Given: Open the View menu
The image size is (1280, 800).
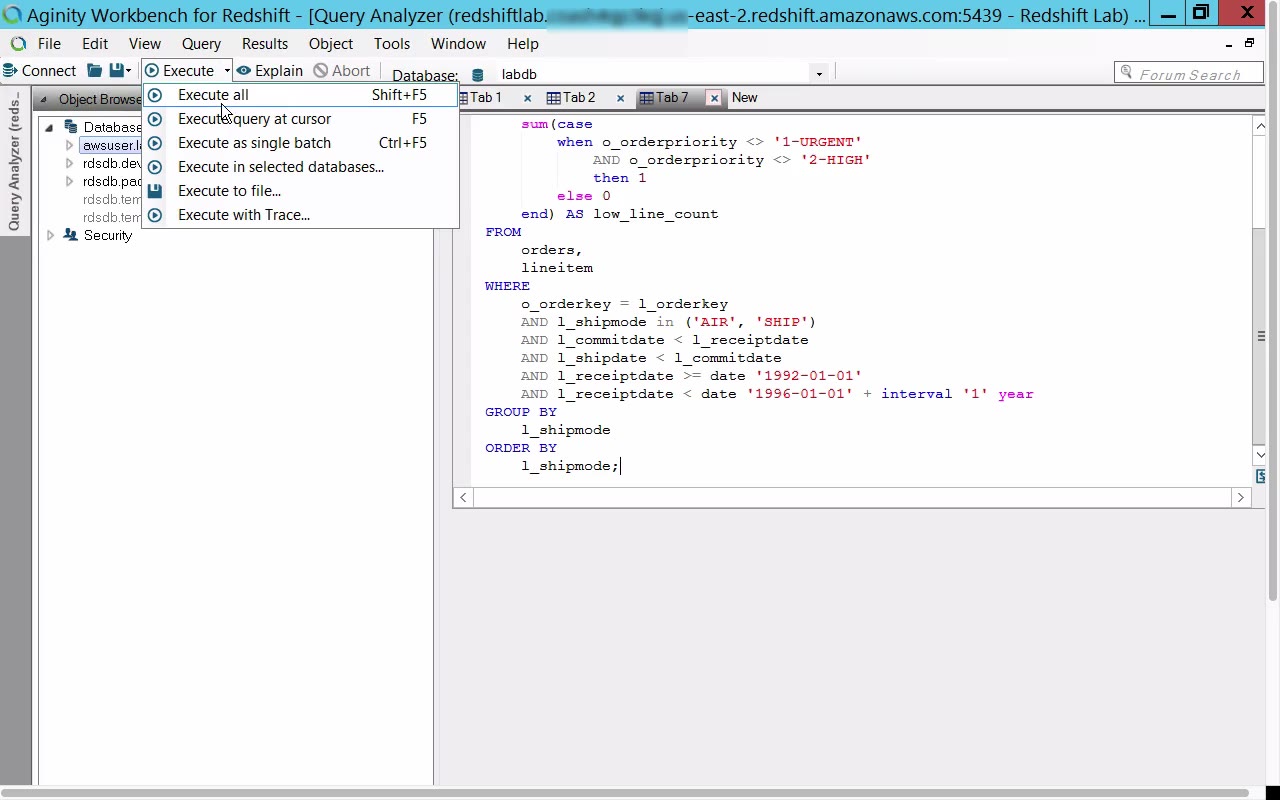Looking at the screenshot, I should (145, 44).
